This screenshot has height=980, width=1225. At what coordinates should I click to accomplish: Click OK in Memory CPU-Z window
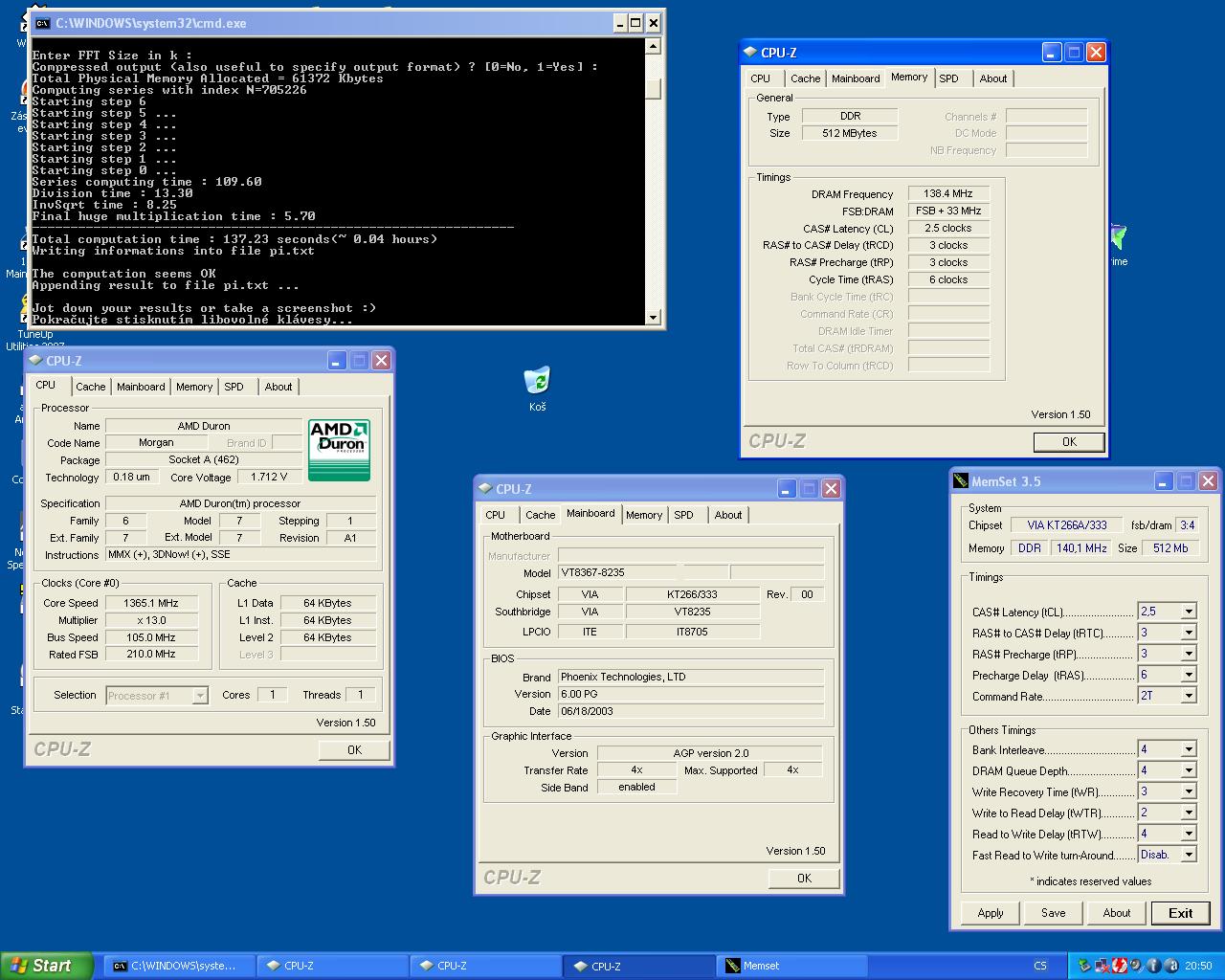(x=1069, y=442)
